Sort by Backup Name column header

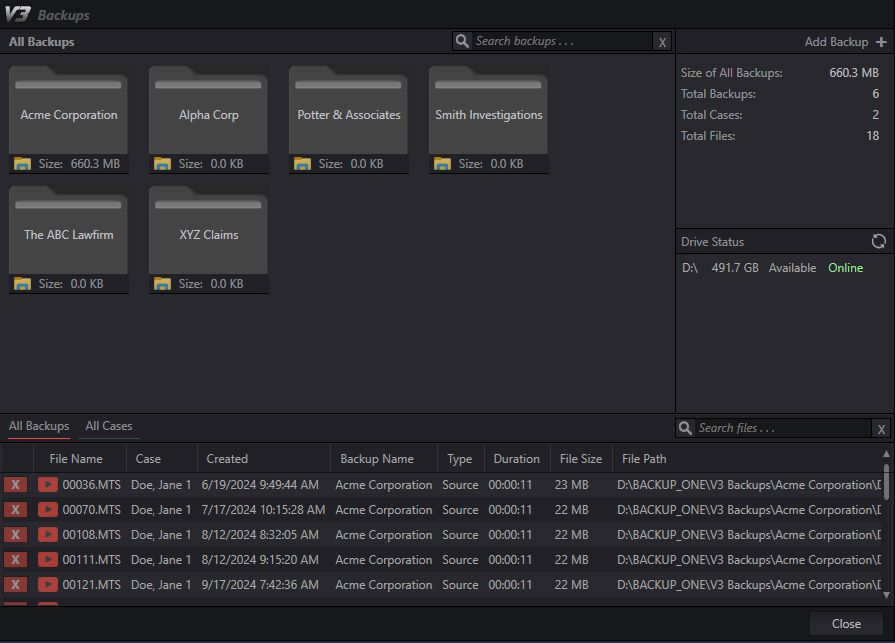coord(384,459)
